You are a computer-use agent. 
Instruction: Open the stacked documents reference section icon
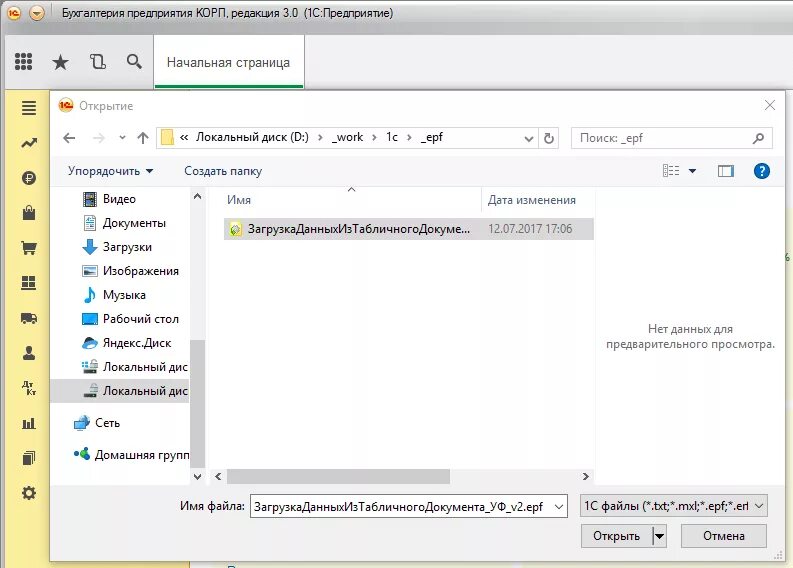[29, 458]
